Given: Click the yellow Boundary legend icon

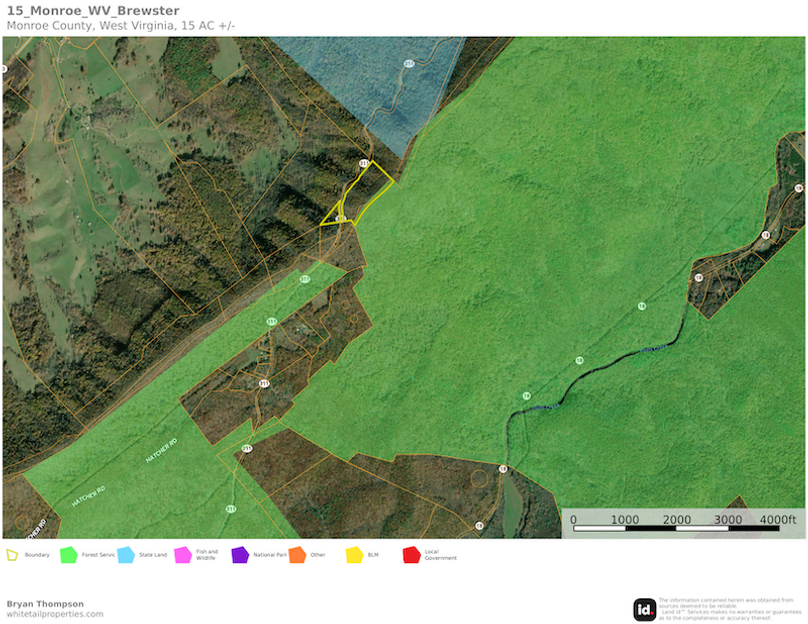Looking at the screenshot, I should click(13, 554).
